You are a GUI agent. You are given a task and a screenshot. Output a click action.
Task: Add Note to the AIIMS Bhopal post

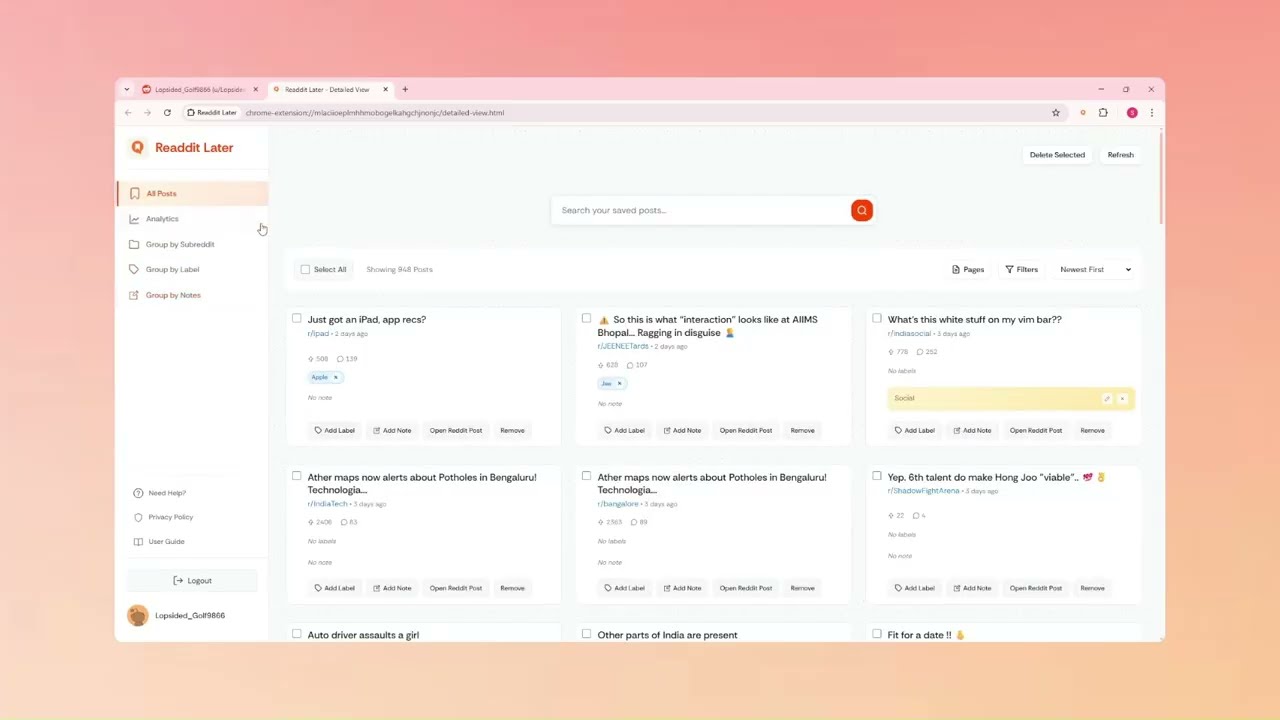pyautogui.click(x=682, y=431)
